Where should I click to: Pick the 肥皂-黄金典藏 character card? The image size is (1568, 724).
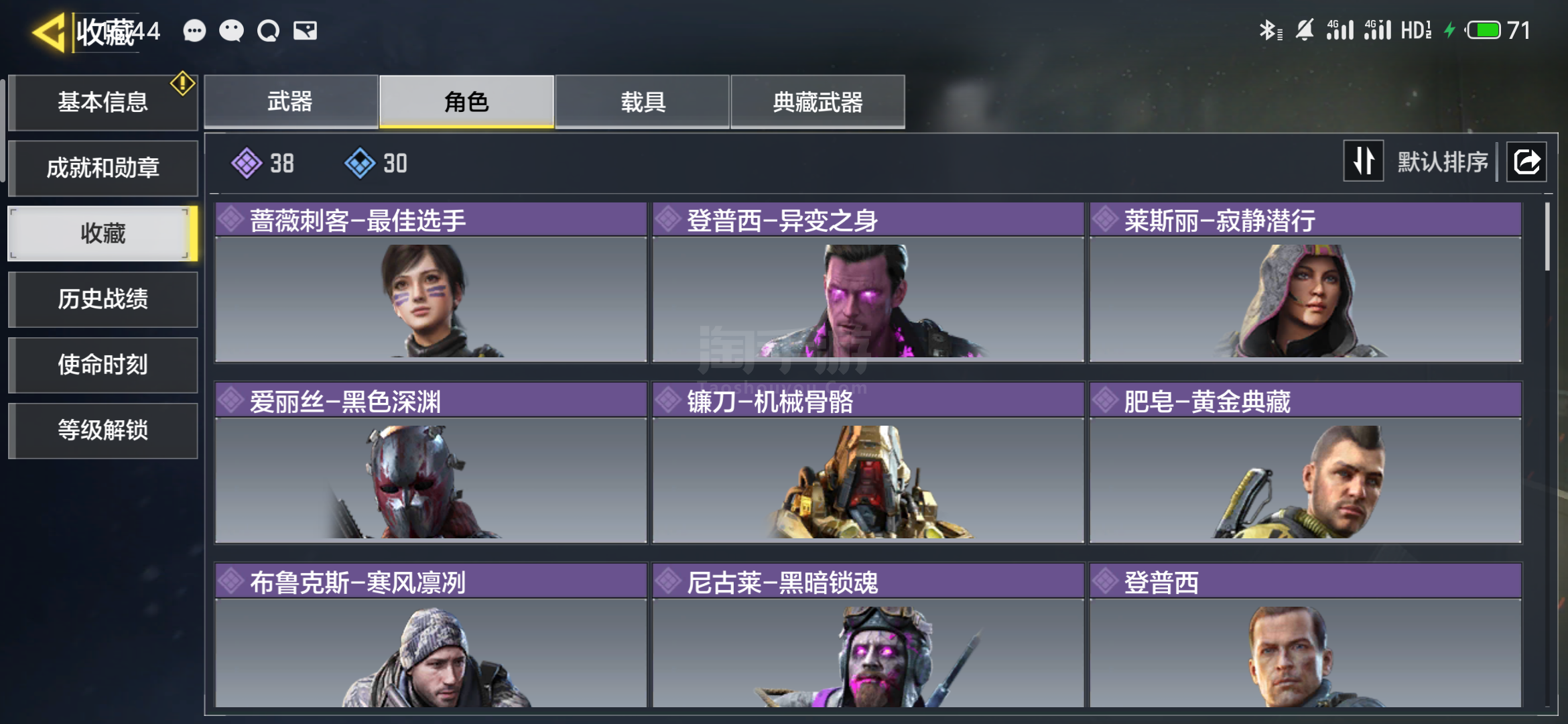click(x=1305, y=463)
